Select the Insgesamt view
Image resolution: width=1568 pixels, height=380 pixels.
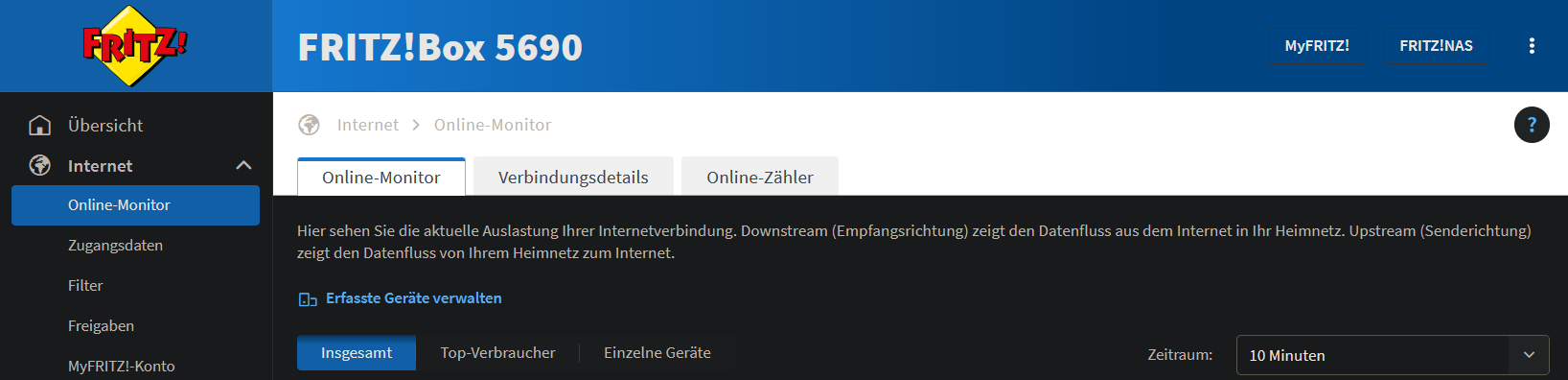[357, 353]
